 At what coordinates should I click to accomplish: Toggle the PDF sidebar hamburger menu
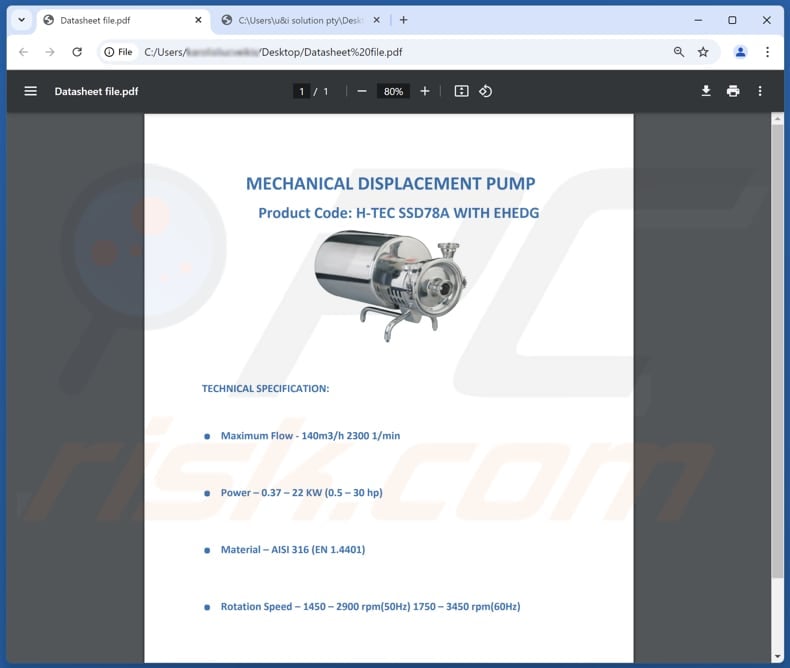[x=31, y=91]
